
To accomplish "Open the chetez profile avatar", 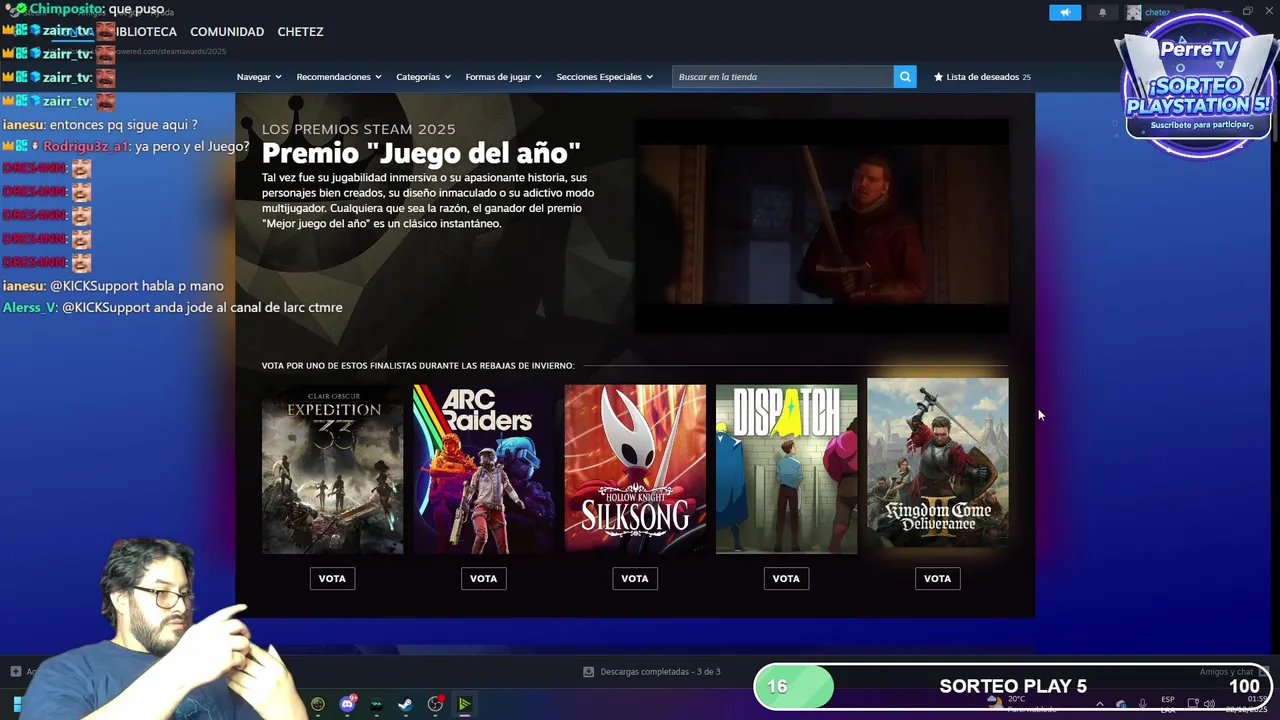I will click(1133, 12).
